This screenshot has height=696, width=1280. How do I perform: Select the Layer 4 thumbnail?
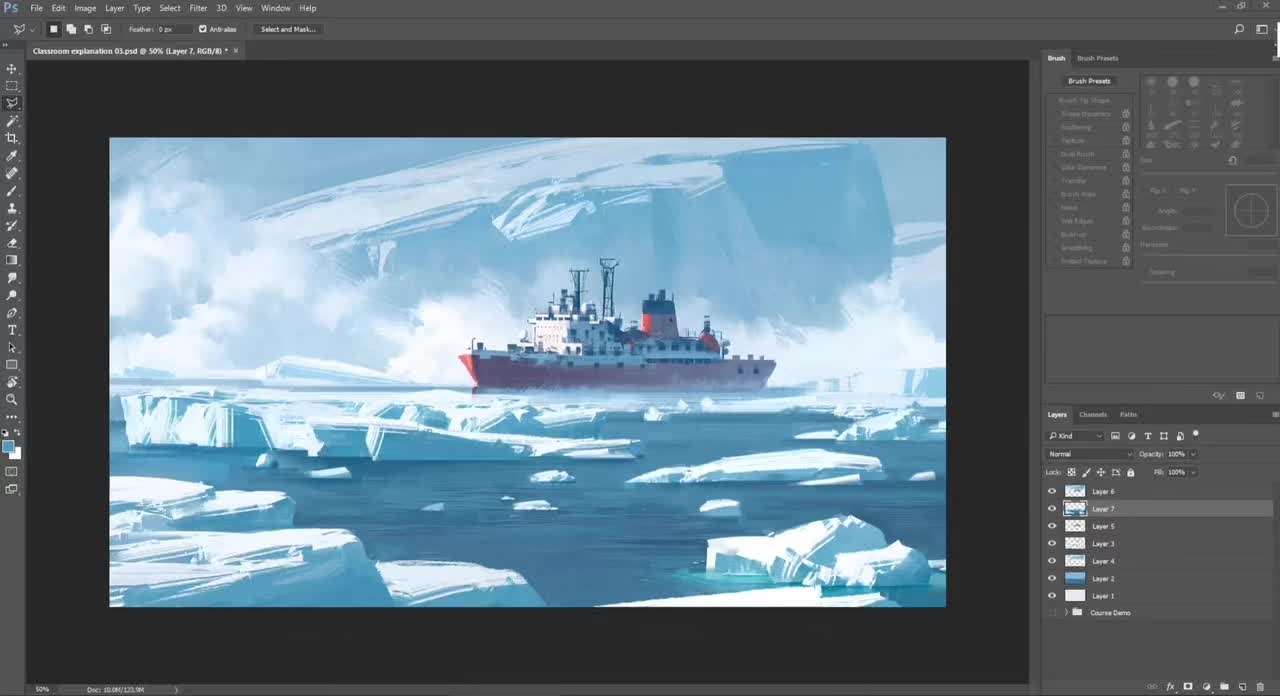tap(1075, 561)
